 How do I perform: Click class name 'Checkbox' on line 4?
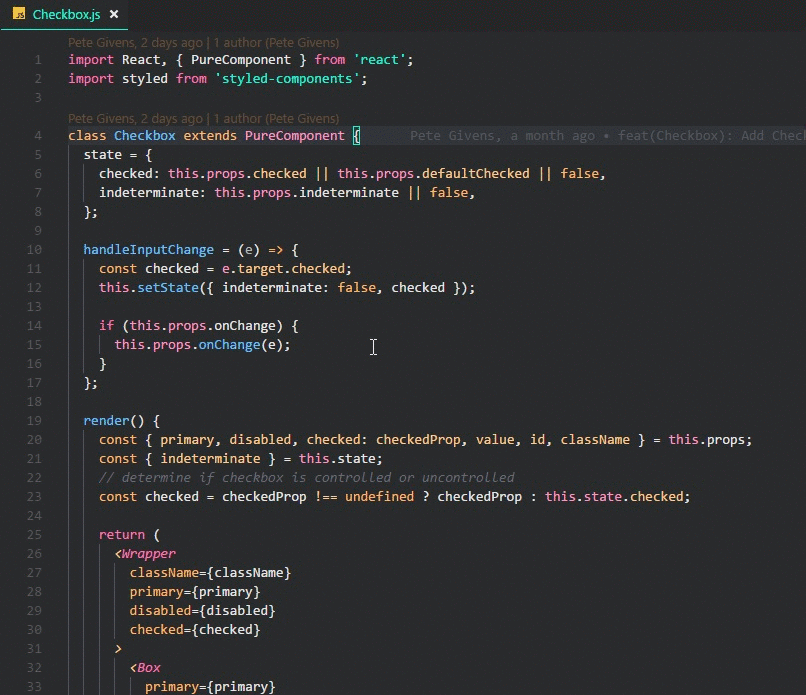coord(144,136)
